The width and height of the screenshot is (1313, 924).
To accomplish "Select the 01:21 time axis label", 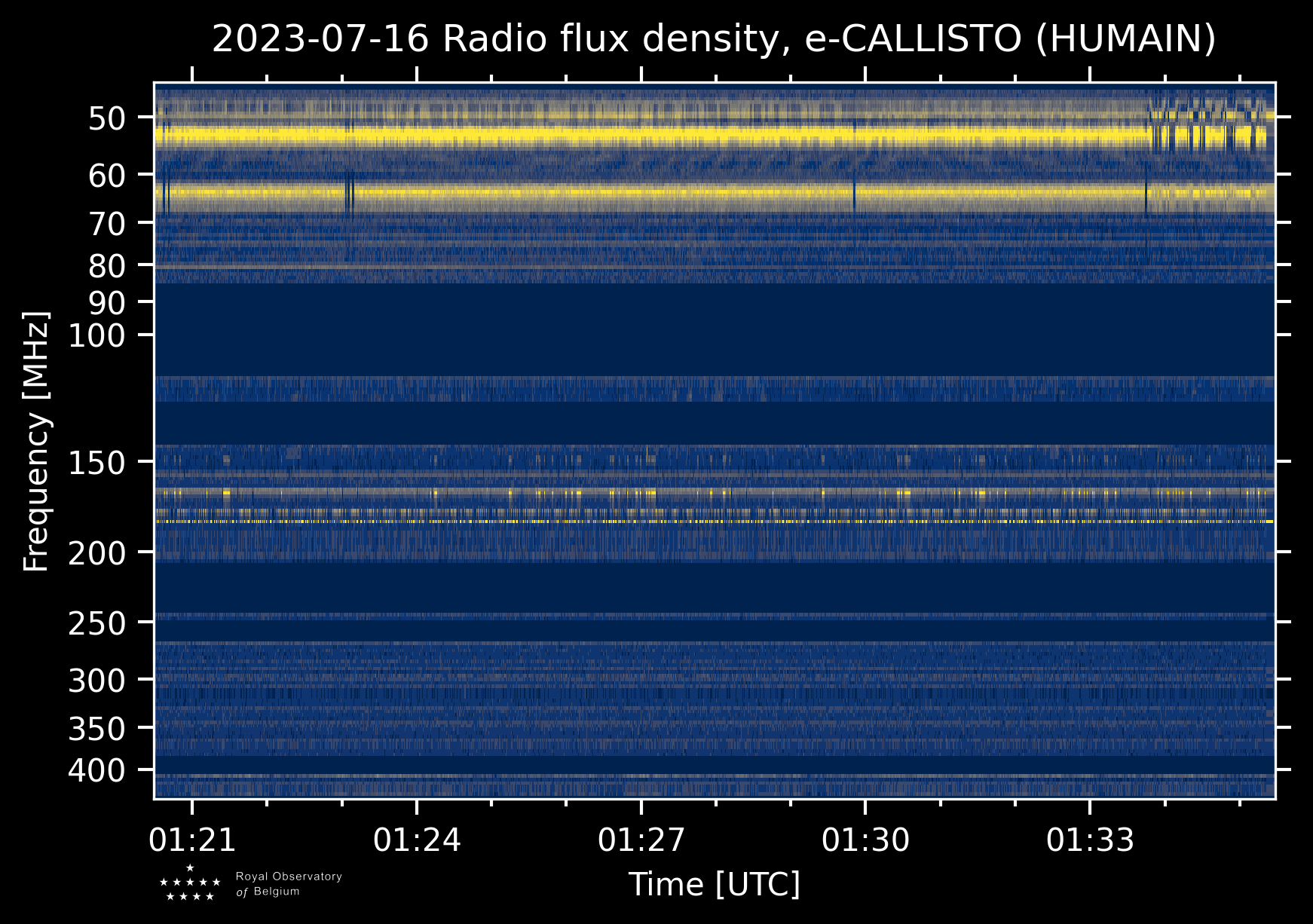I will [x=193, y=840].
